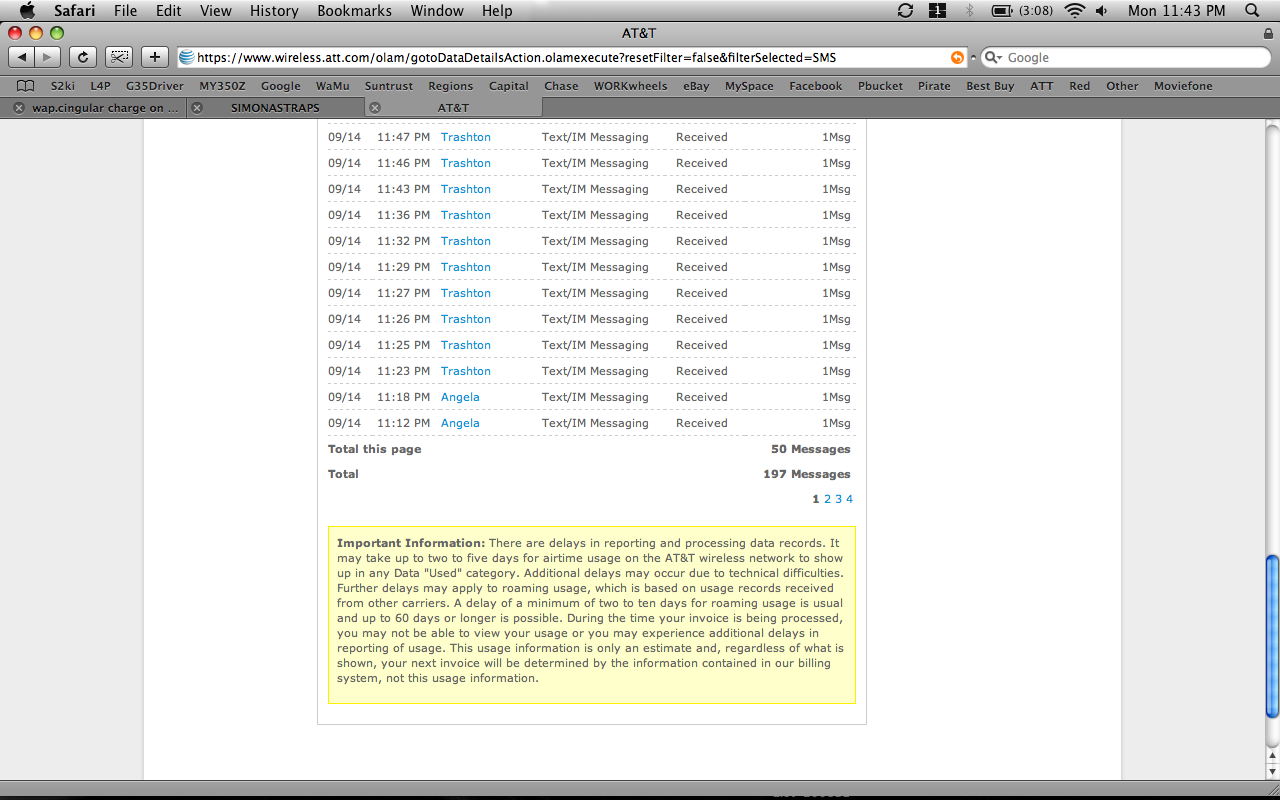Go to page 2 of messages
1280x800 pixels.
click(828, 499)
